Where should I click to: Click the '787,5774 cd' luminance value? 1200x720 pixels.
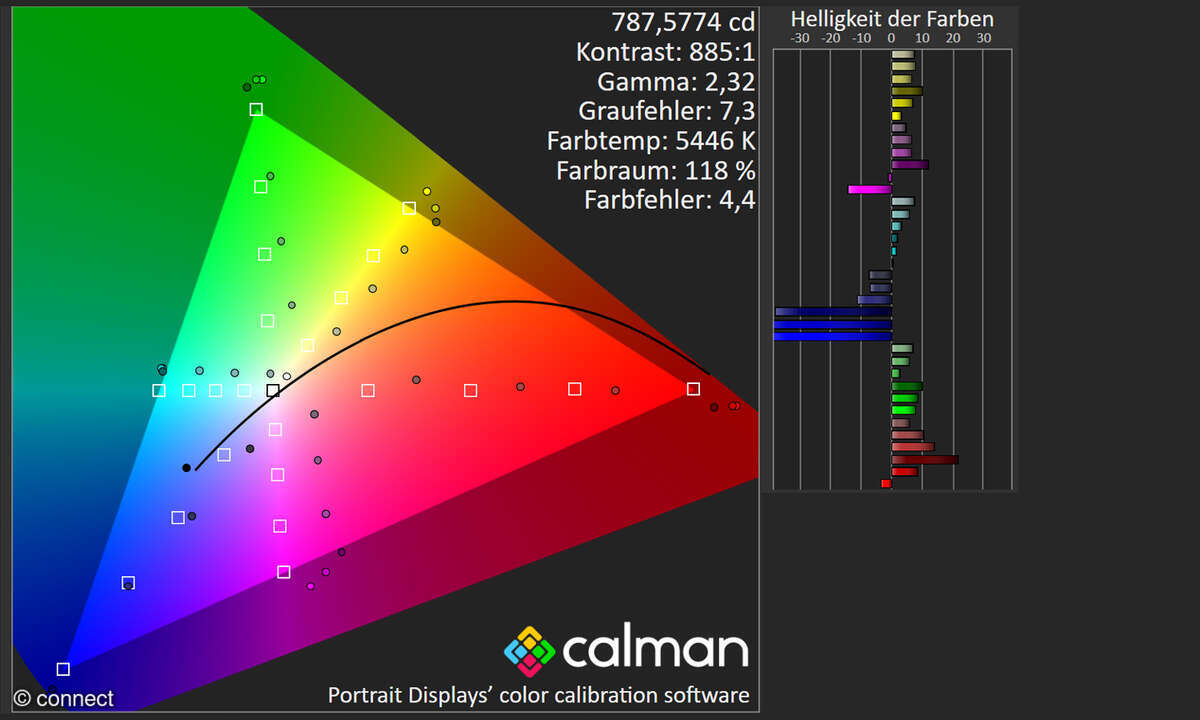point(683,21)
